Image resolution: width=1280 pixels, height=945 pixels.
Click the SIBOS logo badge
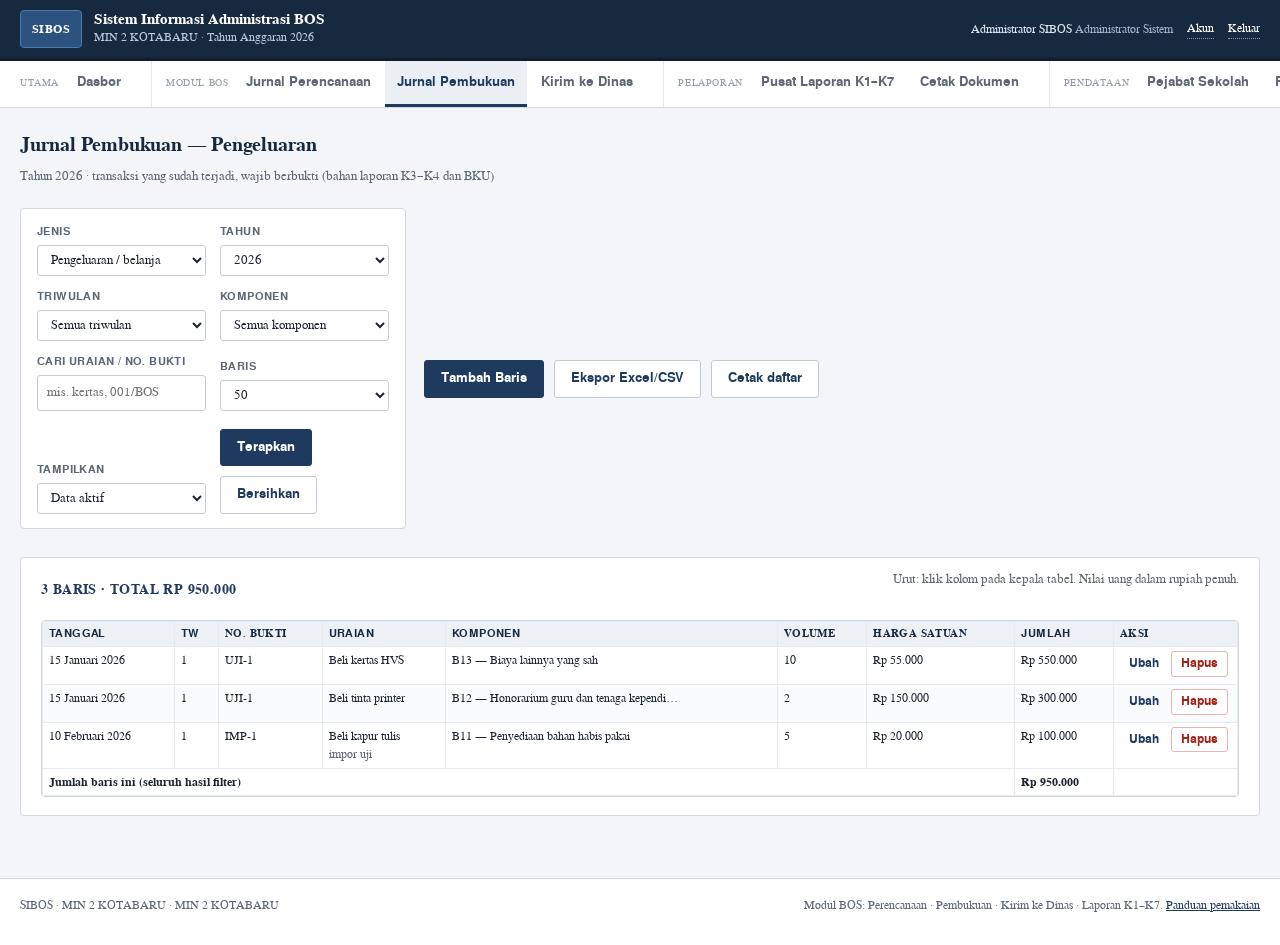[x=51, y=29]
